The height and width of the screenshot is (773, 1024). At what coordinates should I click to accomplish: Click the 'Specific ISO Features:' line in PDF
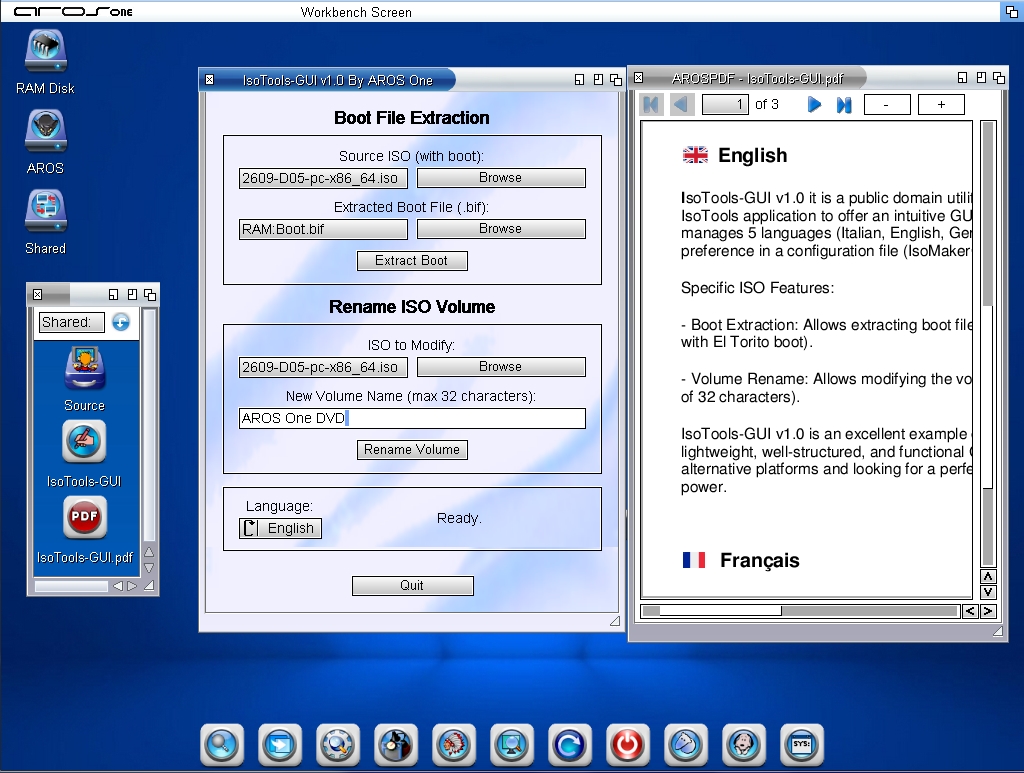pyautogui.click(x=757, y=288)
